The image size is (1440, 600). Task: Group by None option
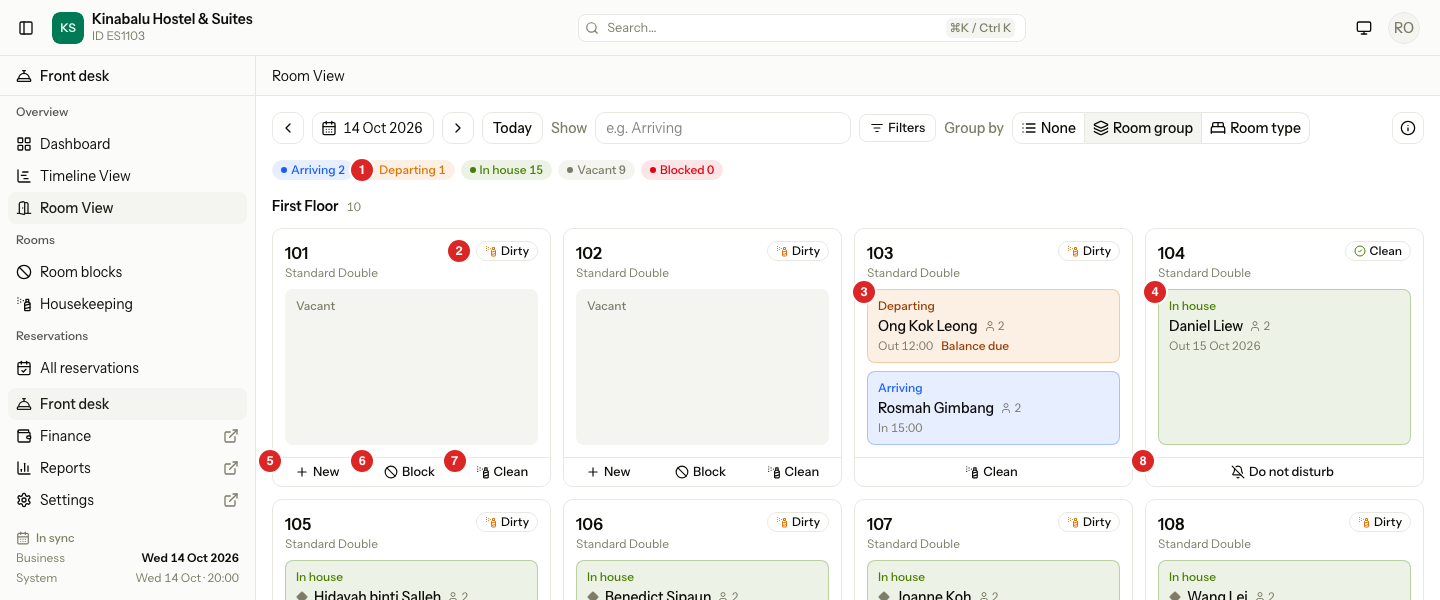click(x=1049, y=128)
